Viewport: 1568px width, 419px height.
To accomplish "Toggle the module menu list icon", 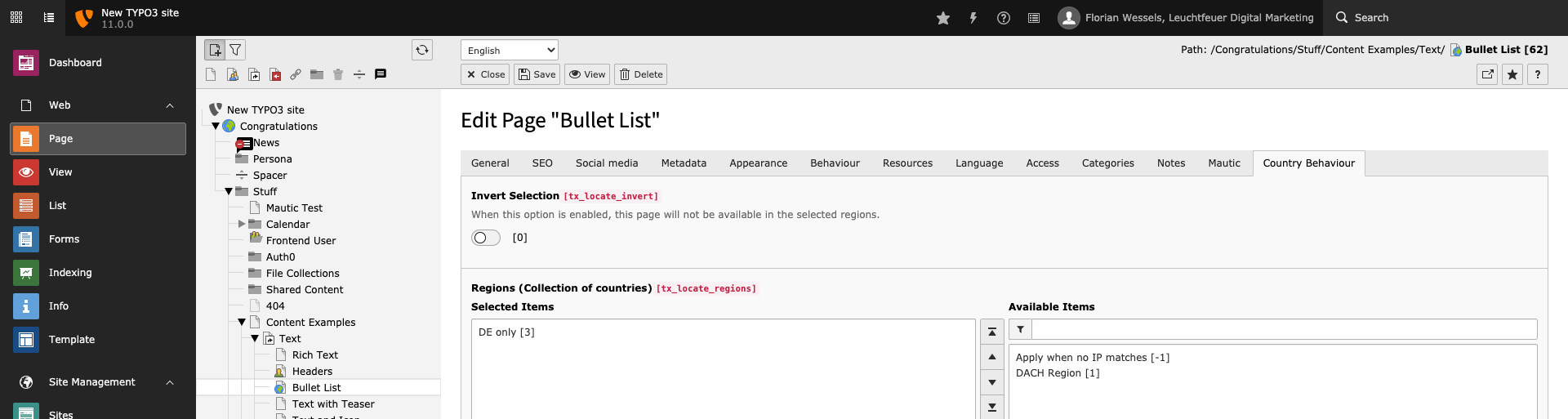I will tap(49, 17).
